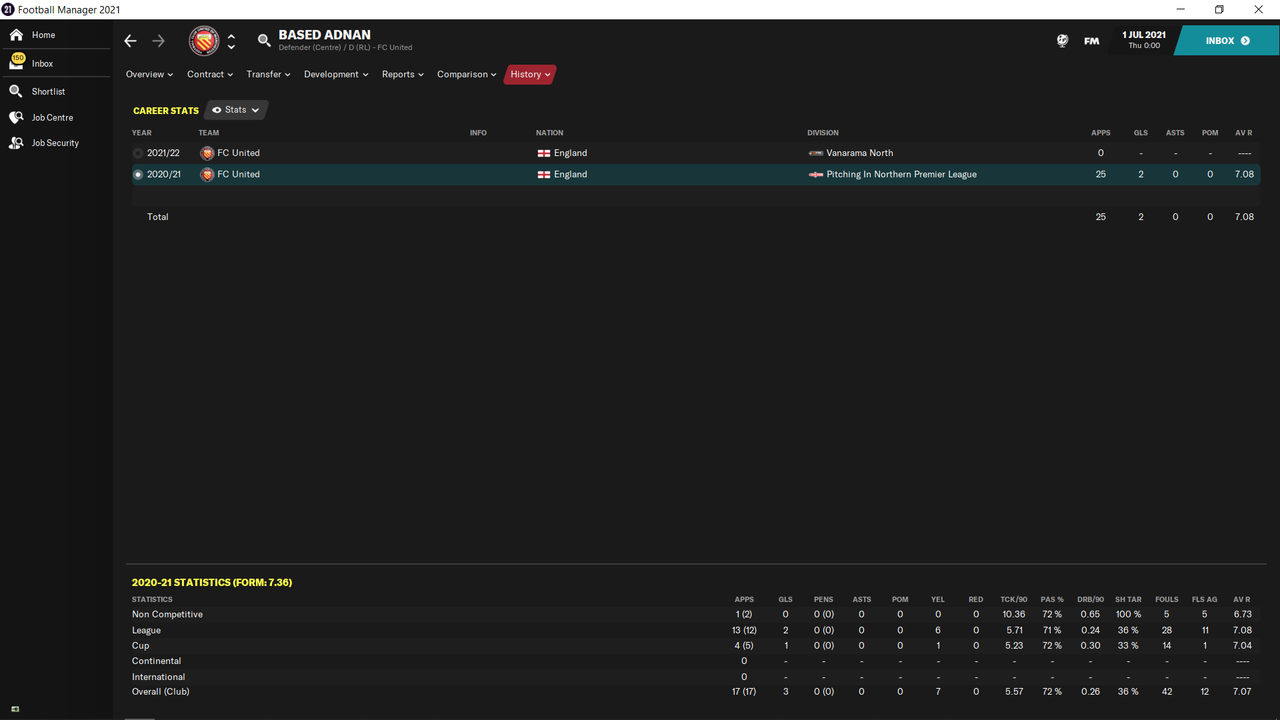Expand the History dropdown tab

530,74
